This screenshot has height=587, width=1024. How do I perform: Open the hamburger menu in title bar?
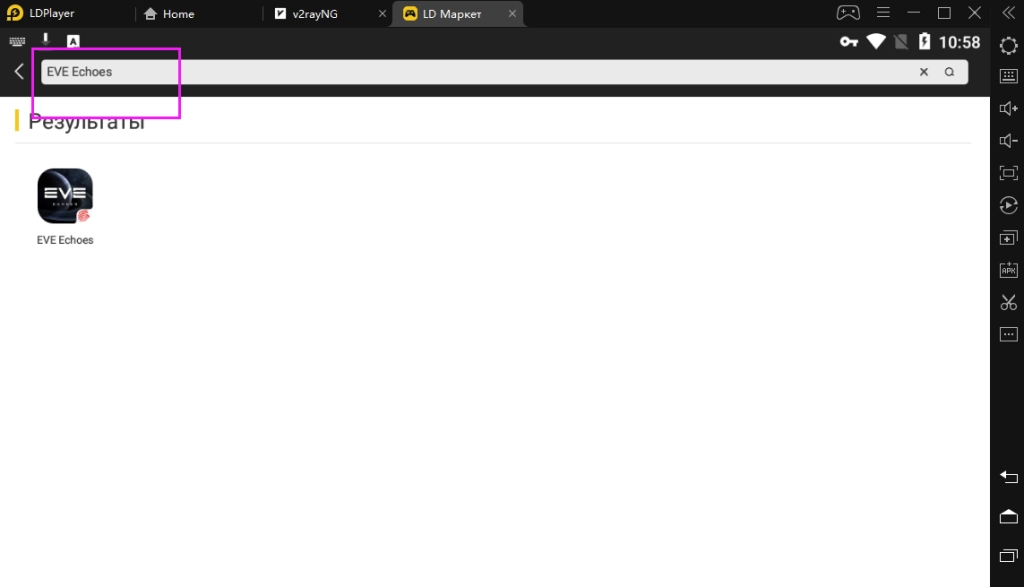pos(881,13)
